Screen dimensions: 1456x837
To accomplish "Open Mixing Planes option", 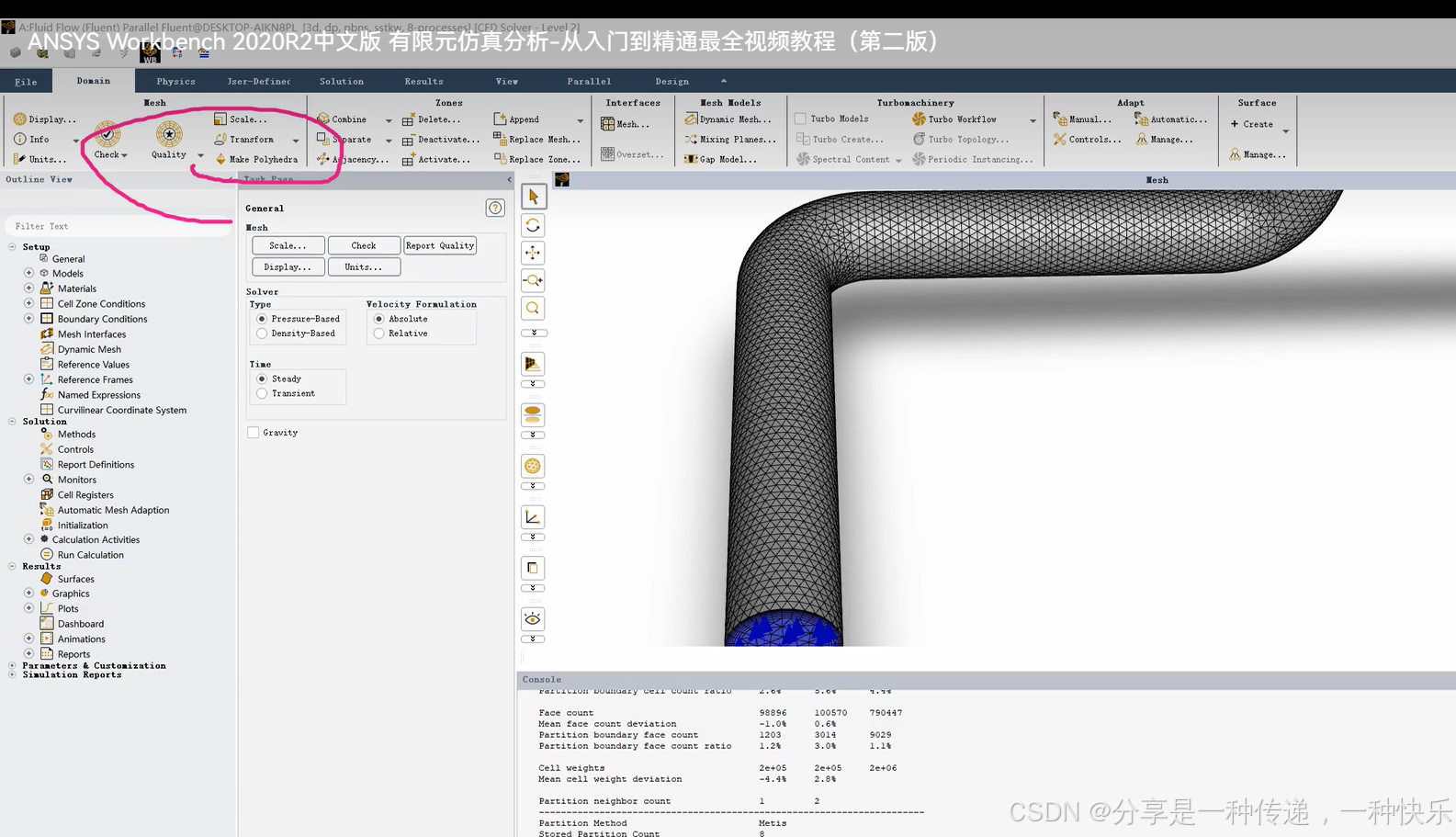I will [x=730, y=139].
